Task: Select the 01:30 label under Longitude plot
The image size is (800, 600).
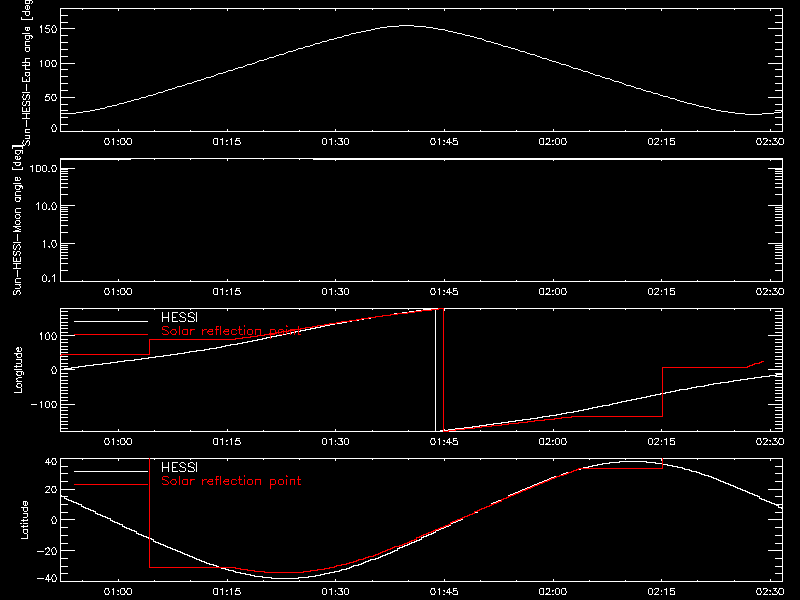Action: tap(336, 441)
